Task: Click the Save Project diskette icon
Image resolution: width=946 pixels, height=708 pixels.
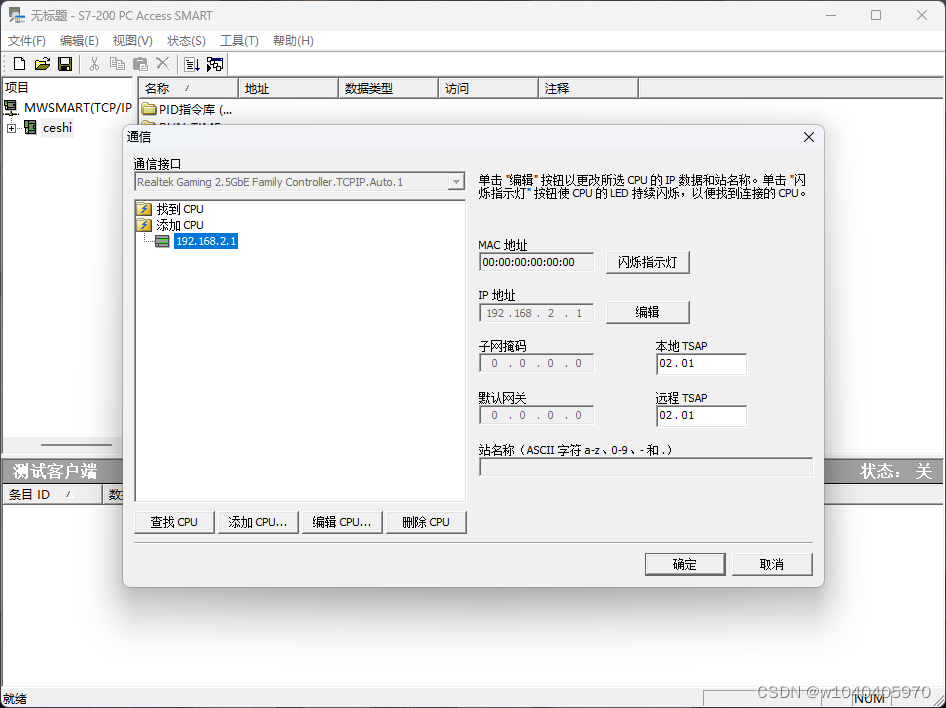Action: tap(64, 63)
